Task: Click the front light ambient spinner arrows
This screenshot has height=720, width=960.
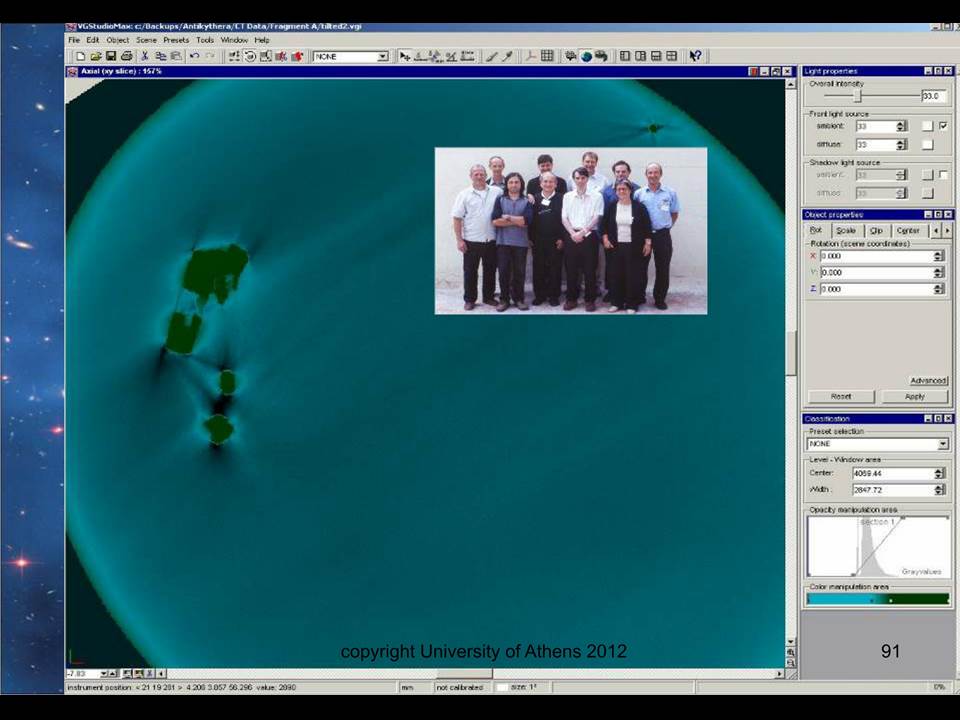Action: click(901, 126)
